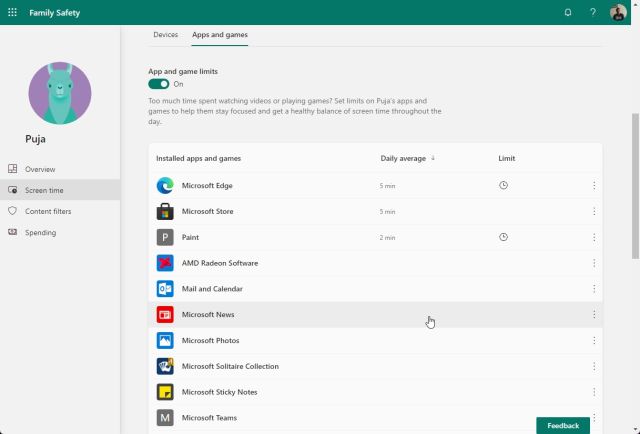Open the app launcher grid icon

(x=12, y=12)
